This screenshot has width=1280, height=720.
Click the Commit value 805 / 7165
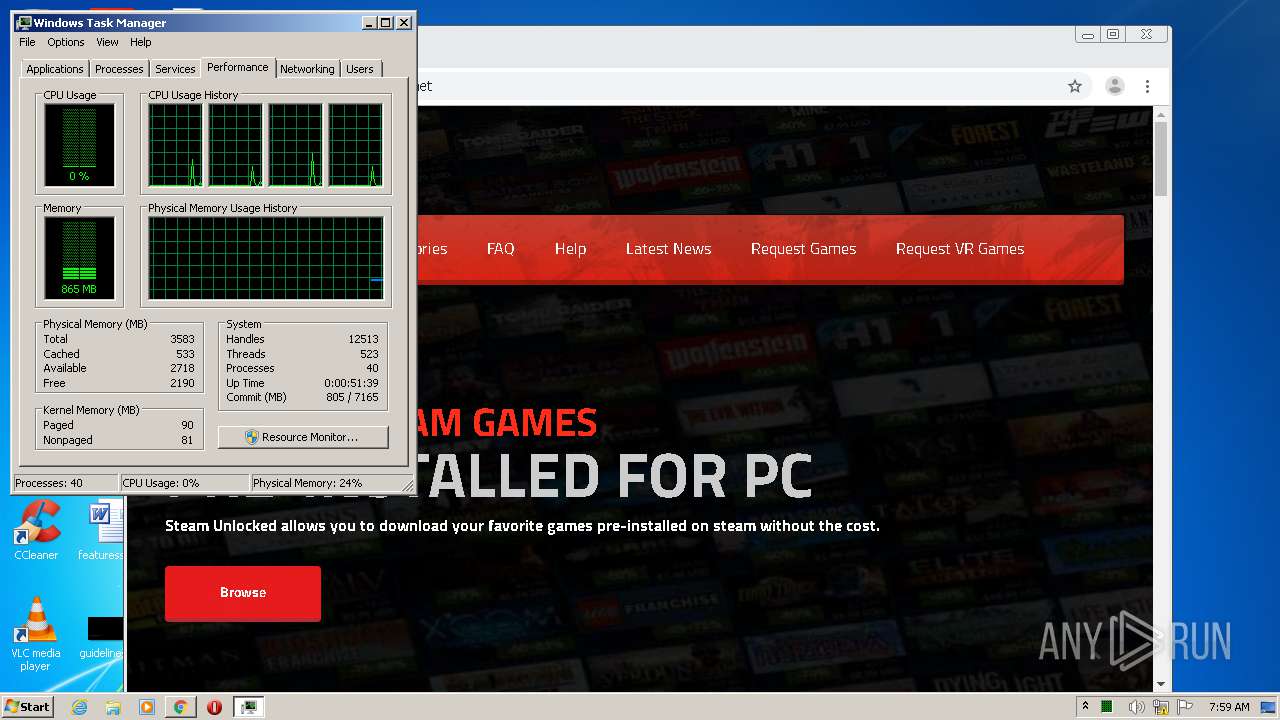coord(352,397)
